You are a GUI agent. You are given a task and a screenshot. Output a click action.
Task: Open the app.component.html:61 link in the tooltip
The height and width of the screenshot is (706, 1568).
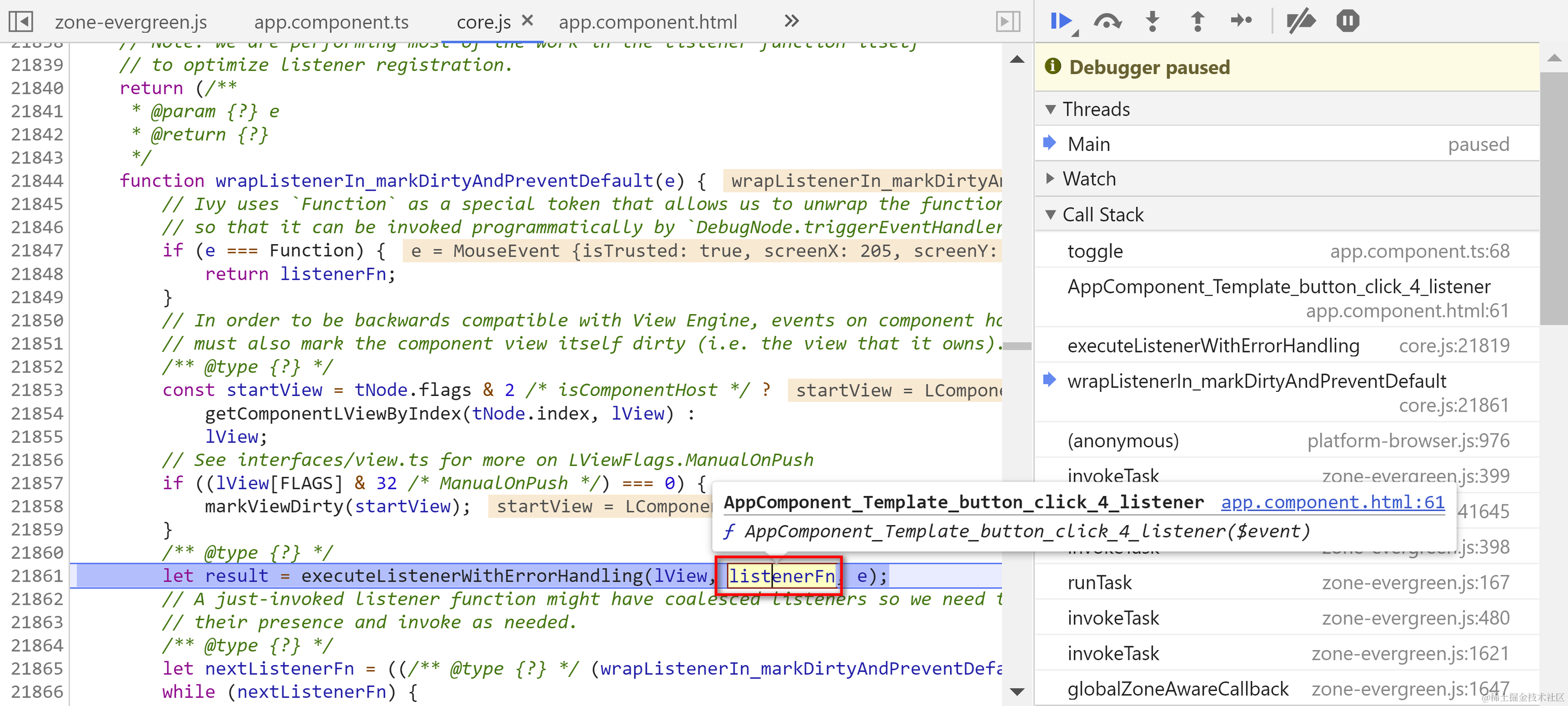[x=1333, y=502]
